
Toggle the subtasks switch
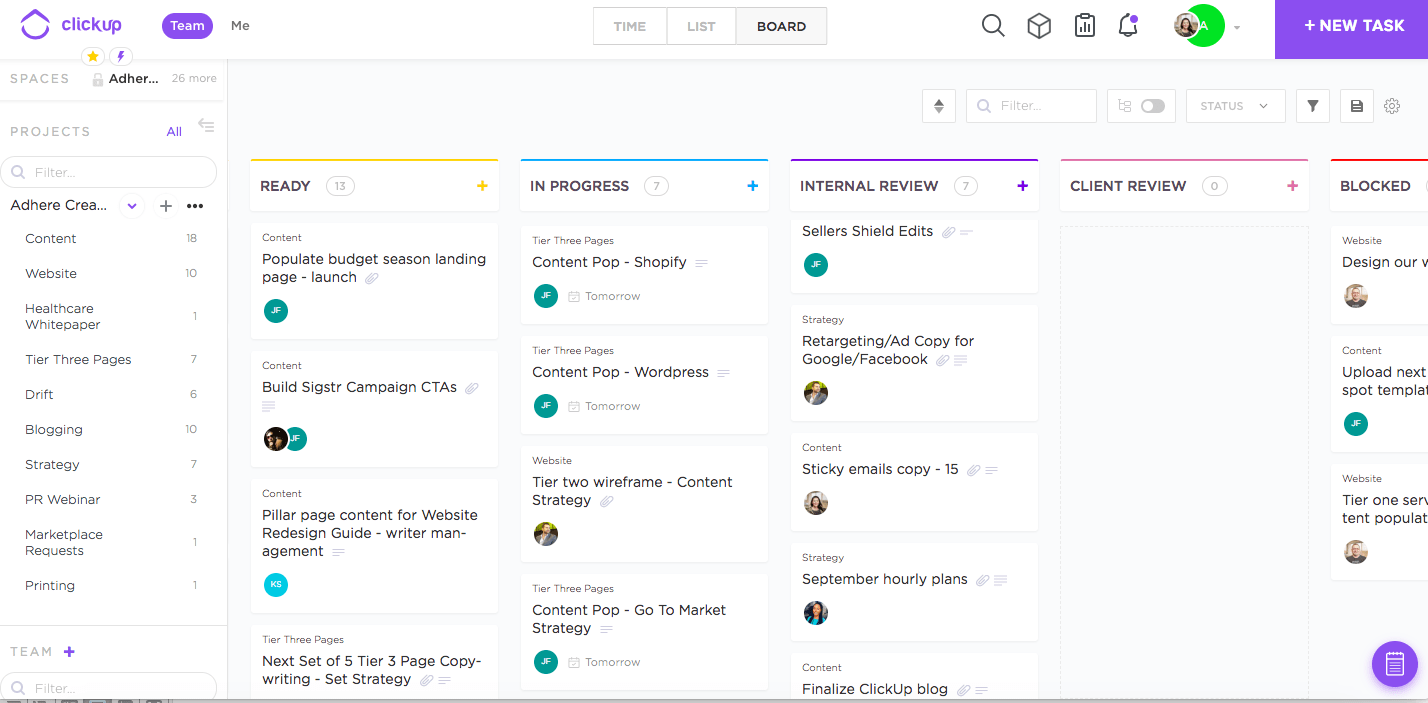tap(1152, 106)
